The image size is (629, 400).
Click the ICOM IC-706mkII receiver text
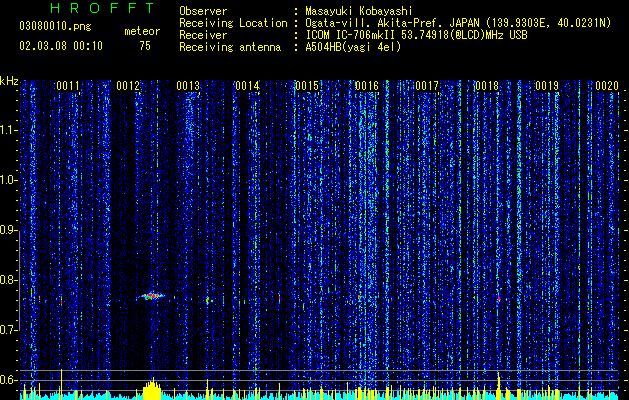[x=416, y=35]
